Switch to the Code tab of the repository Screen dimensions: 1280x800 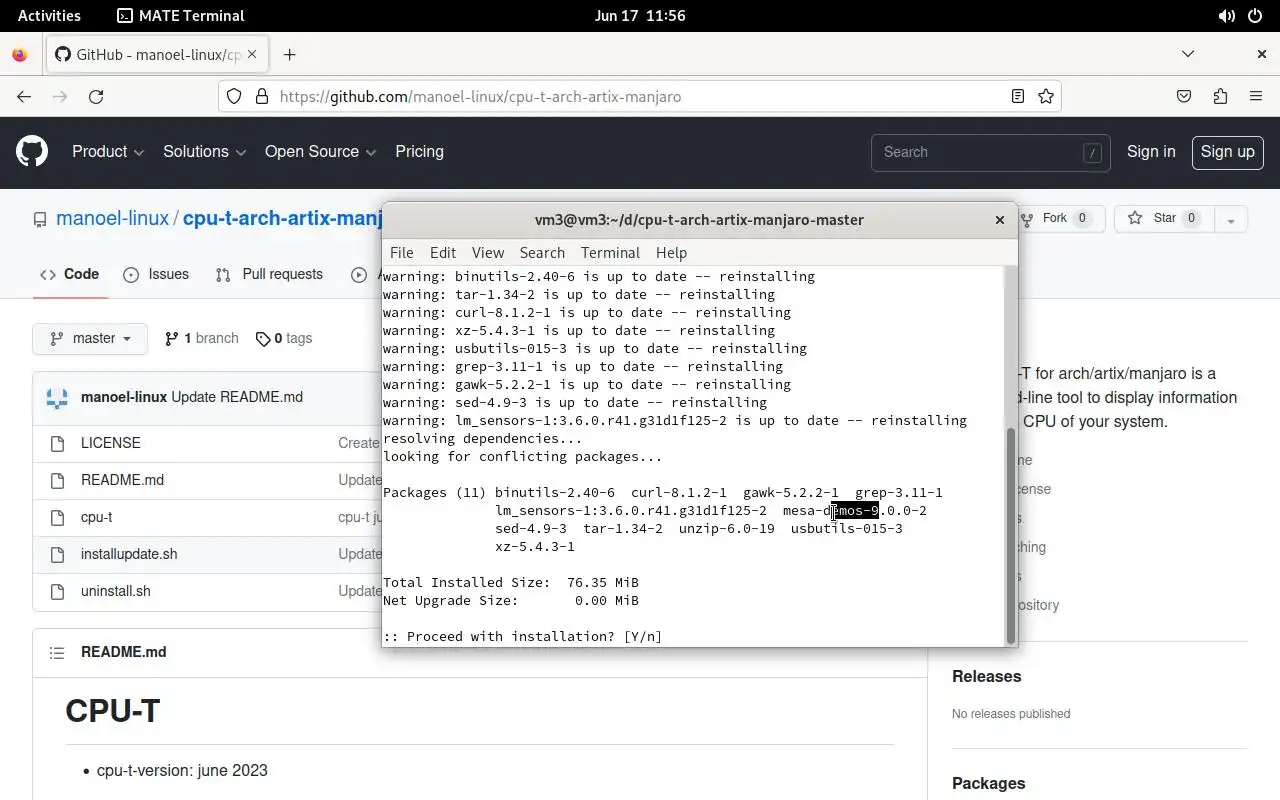pos(69,274)
